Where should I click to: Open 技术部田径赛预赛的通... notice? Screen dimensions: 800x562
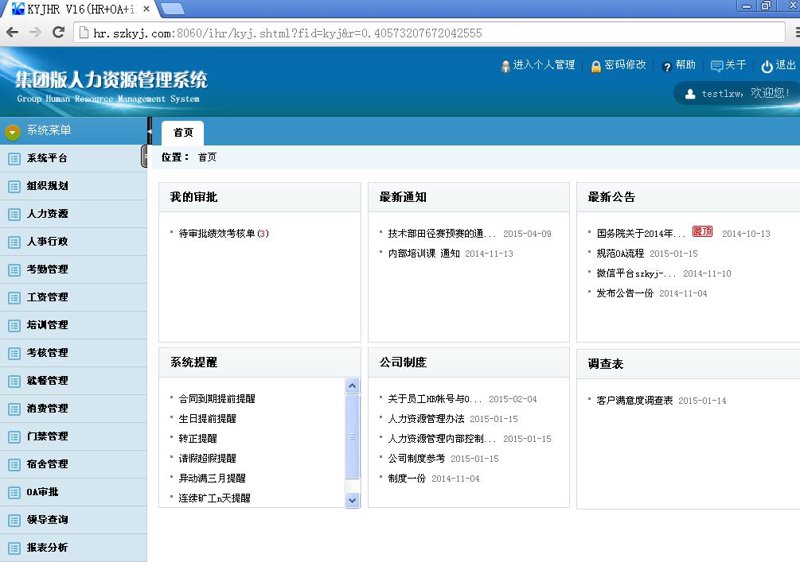[441, 234]
